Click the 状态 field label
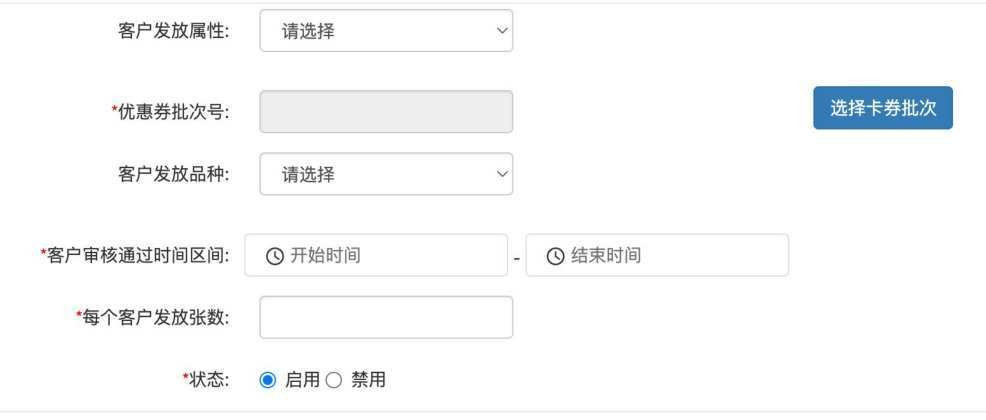Screen dimensions: 986x420 pyautogui.click(x=206, y=380)
